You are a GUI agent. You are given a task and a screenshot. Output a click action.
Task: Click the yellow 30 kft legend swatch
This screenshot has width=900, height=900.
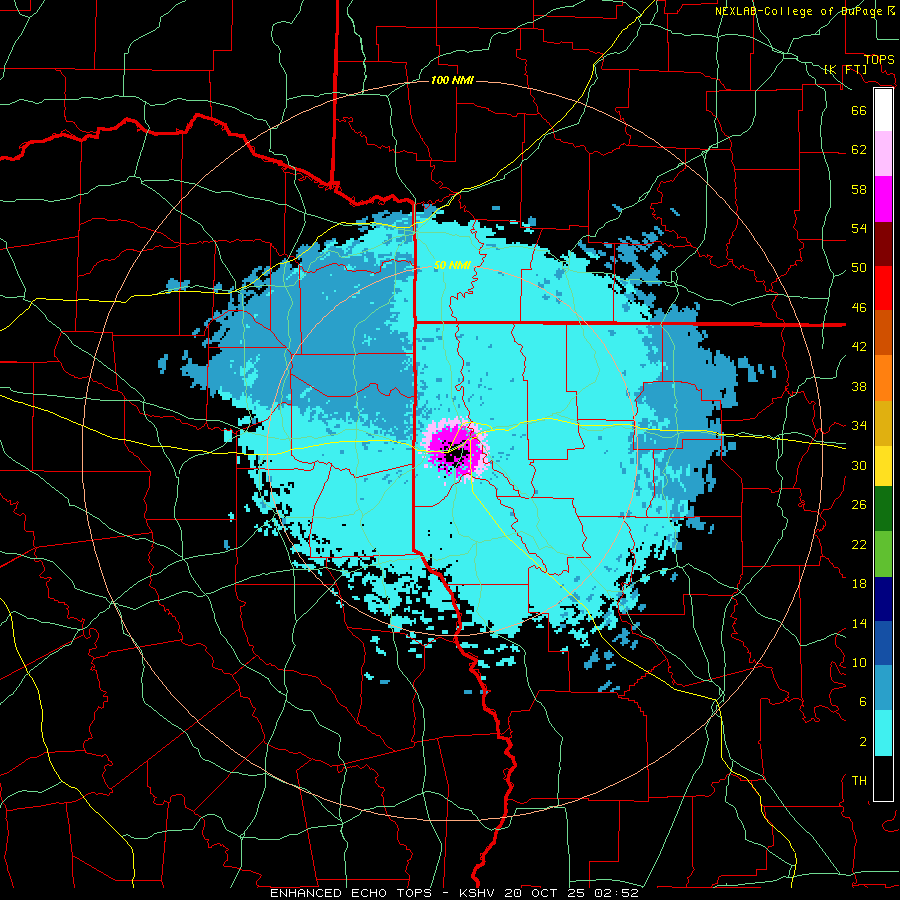point(883,465)
